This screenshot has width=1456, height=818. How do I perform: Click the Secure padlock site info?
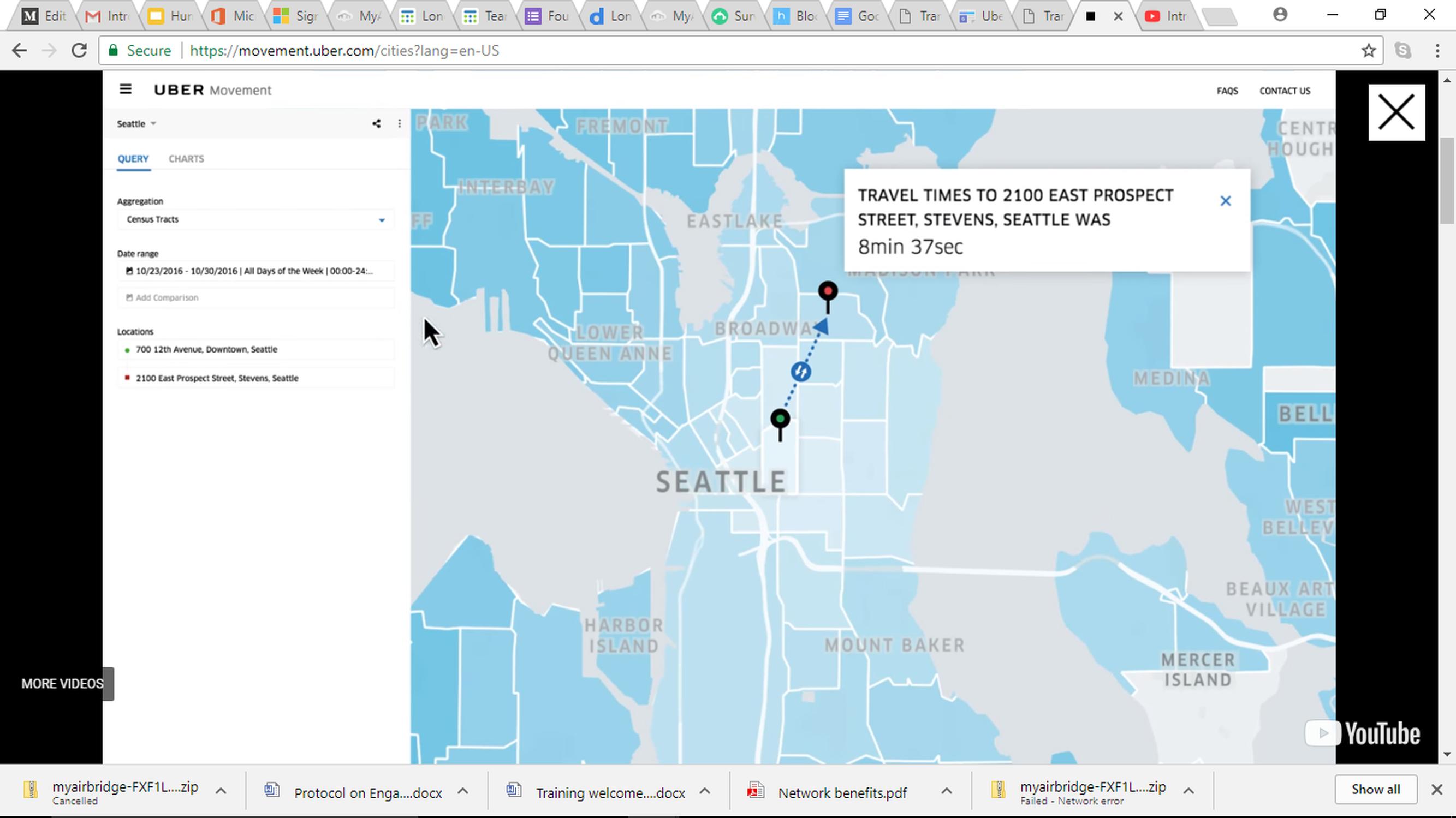[140, 51]
